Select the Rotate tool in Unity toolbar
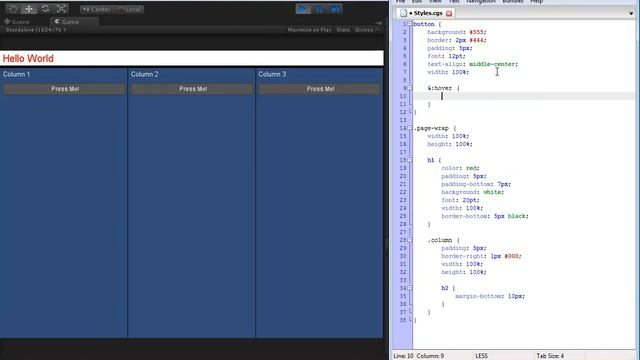 coord(45,9)
